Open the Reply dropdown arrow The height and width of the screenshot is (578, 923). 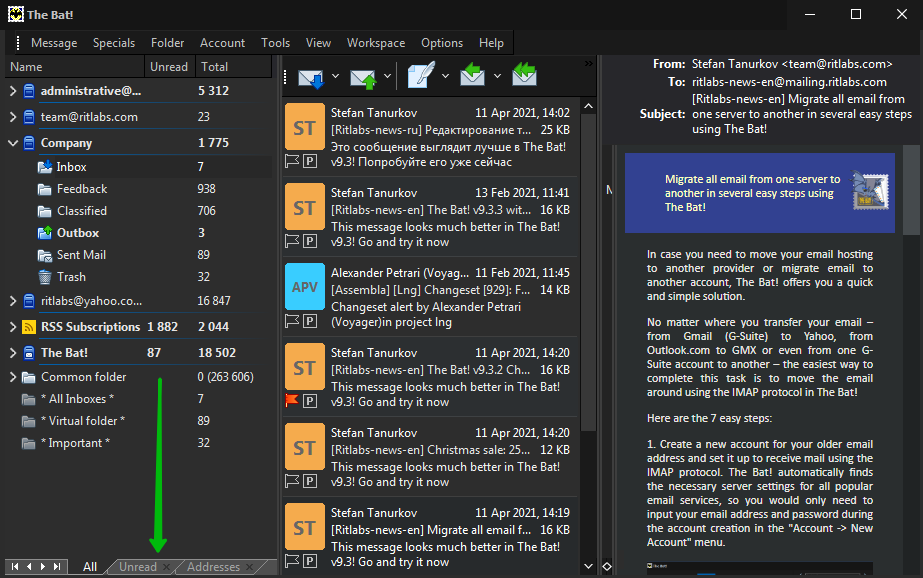coord(497,76)
